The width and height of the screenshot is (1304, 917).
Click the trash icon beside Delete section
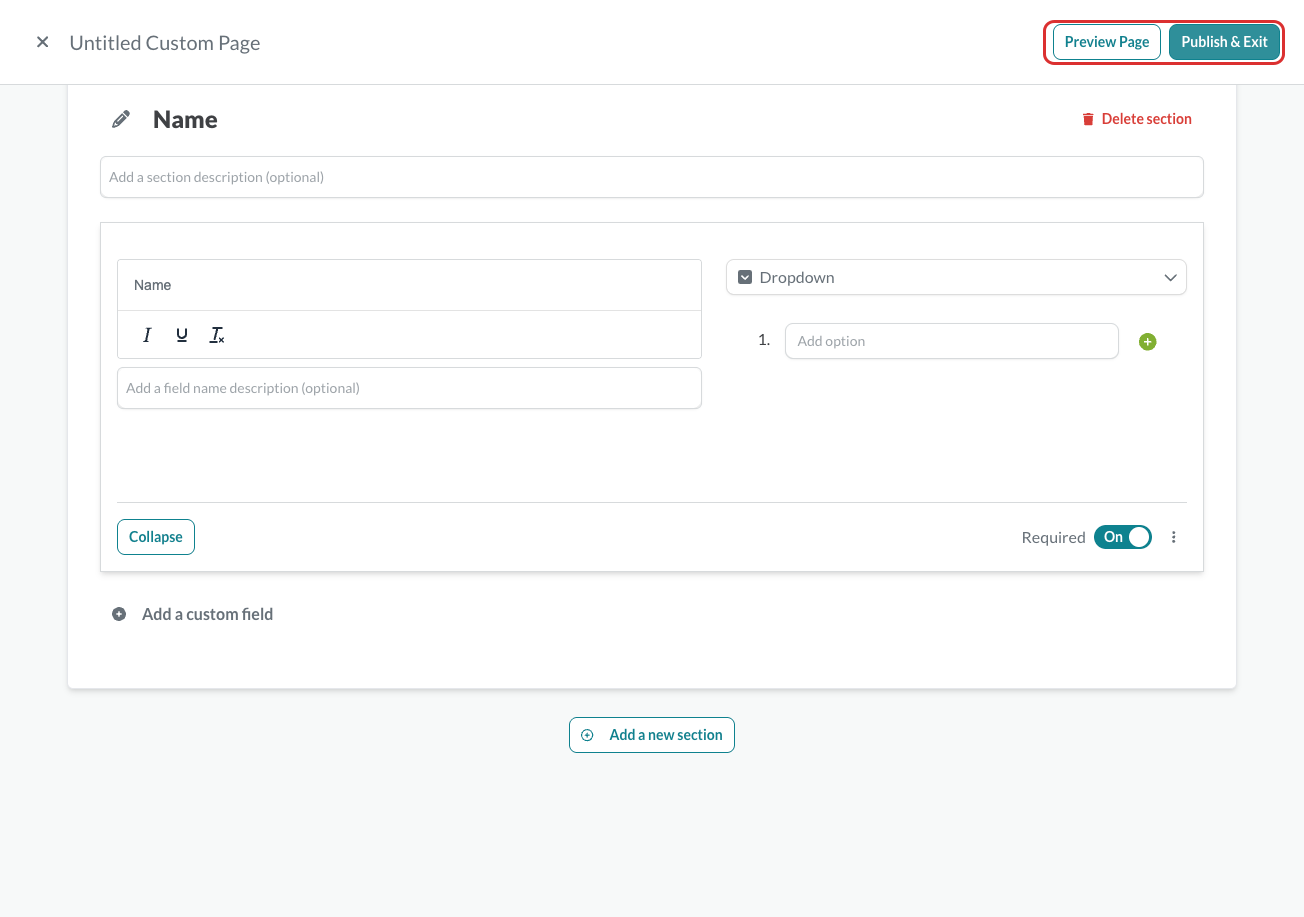(1088, 119)
